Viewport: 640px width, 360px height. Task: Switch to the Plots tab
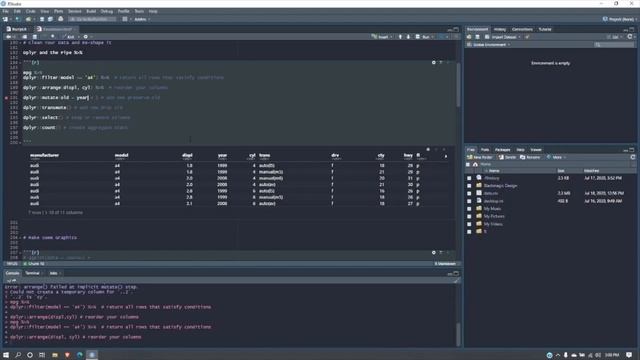click(x=484, y=150)
